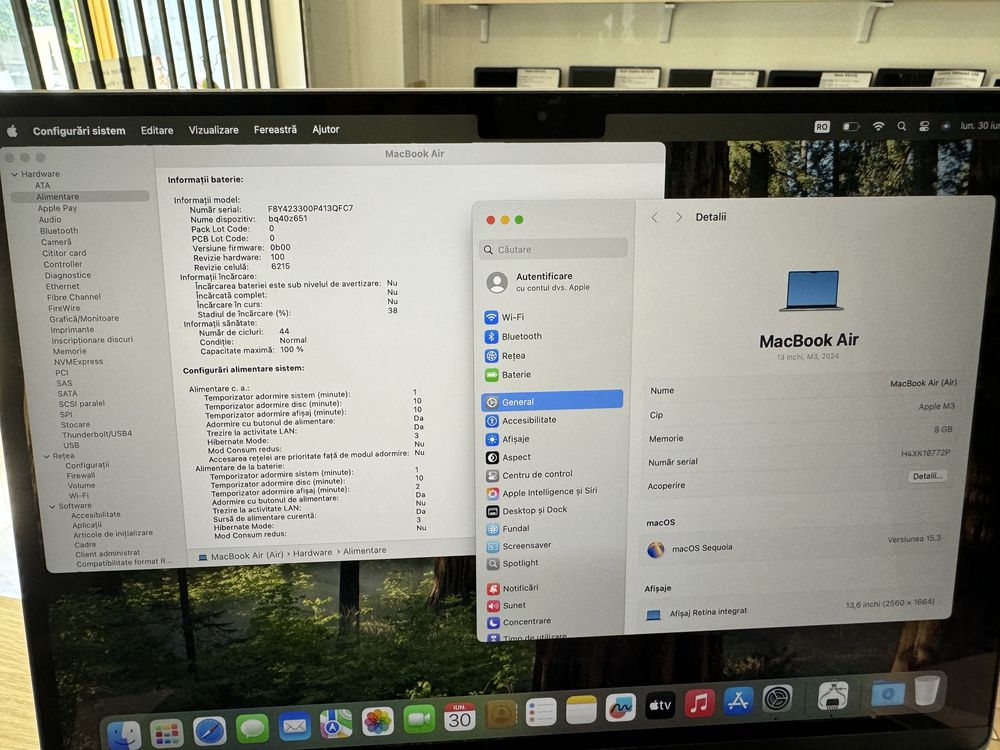The width and height of the screenshot is (1000, 750).
Task: Click the Wi-Fi icon in the menu bar
Action: (878, 126)
